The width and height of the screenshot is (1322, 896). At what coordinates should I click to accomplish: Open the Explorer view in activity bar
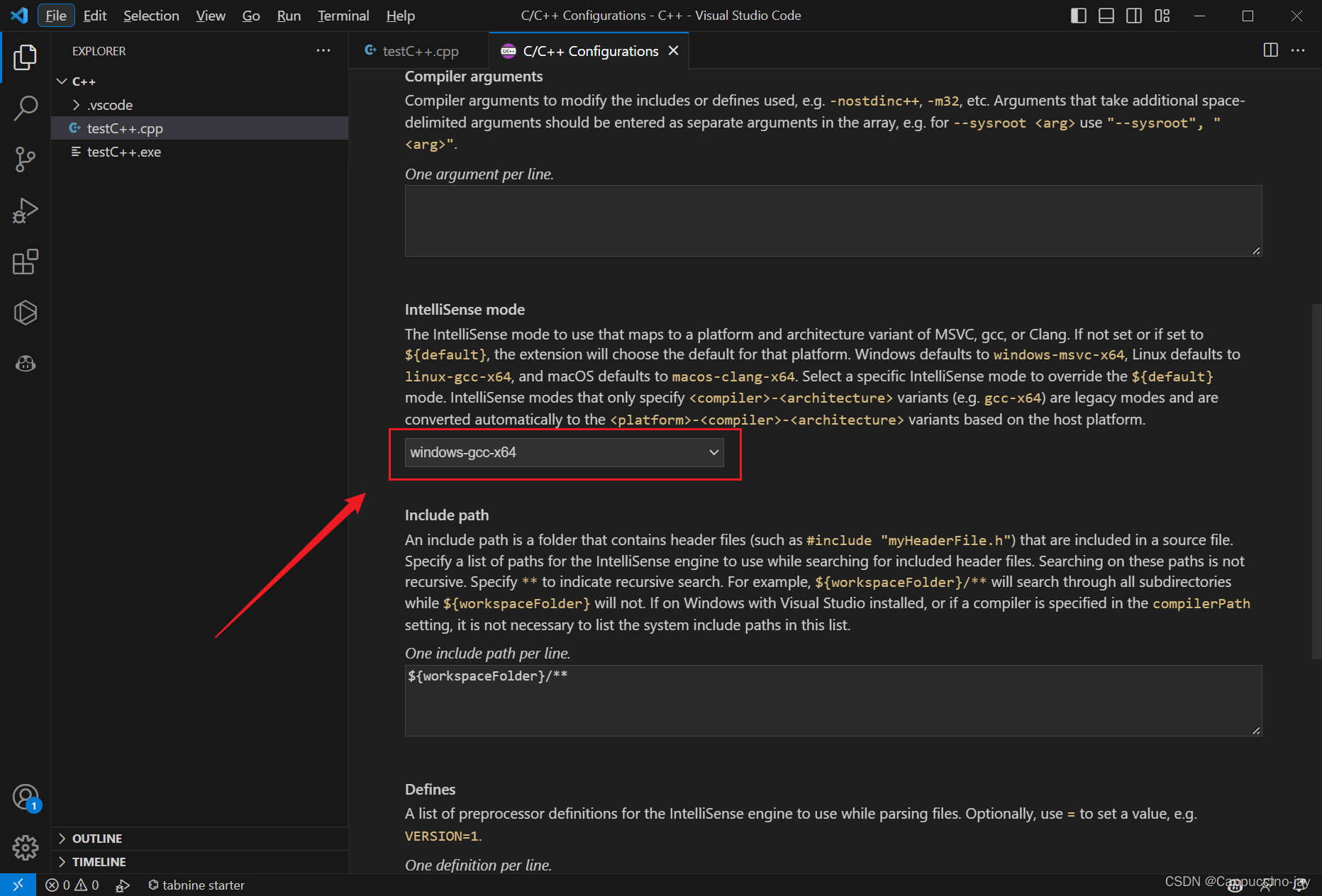click(26, 57)
